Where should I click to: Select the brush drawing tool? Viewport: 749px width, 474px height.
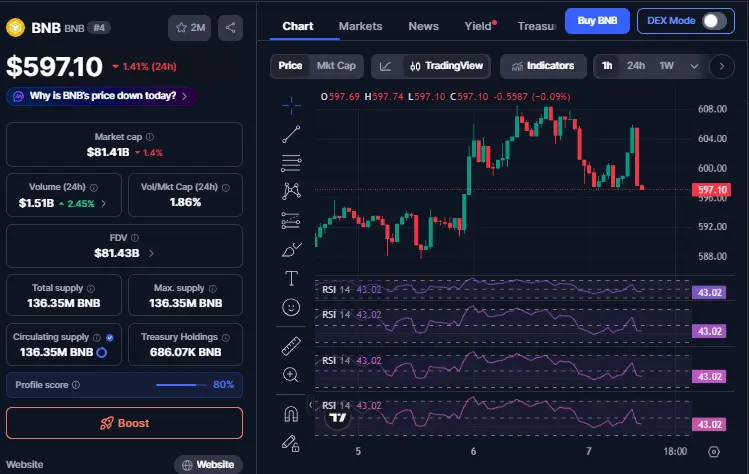291,249
